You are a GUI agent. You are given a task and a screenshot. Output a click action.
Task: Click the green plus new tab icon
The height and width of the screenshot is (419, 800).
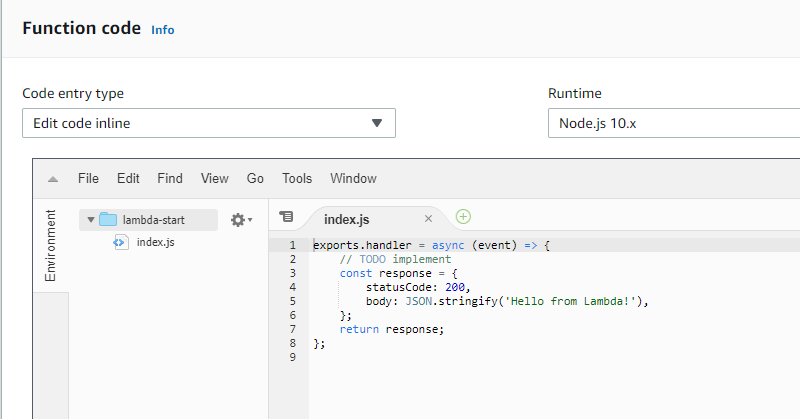tap(463, 217)
